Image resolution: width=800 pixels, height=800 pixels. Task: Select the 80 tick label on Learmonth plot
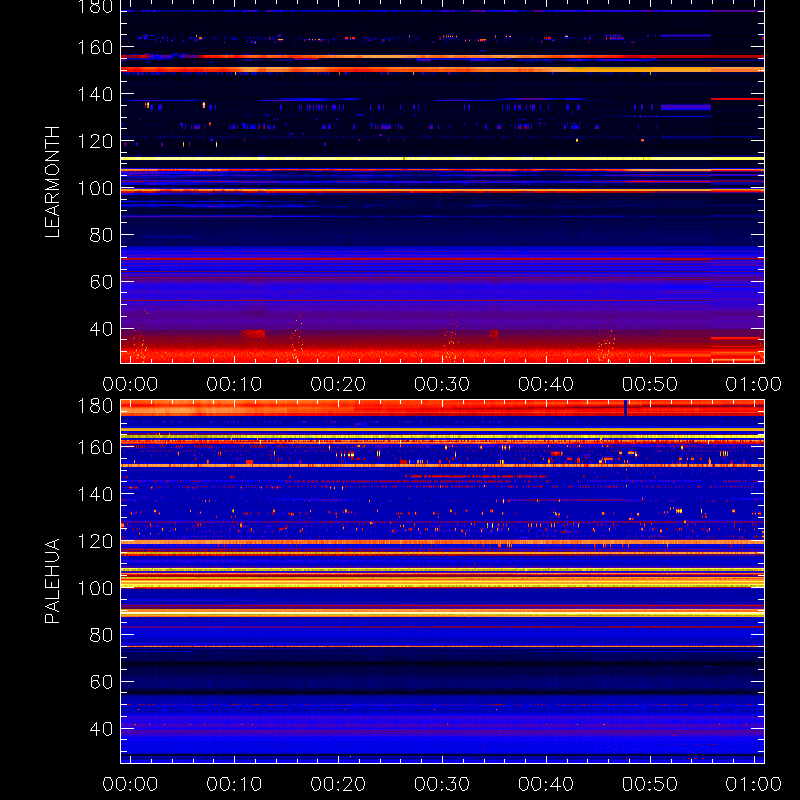101,235
